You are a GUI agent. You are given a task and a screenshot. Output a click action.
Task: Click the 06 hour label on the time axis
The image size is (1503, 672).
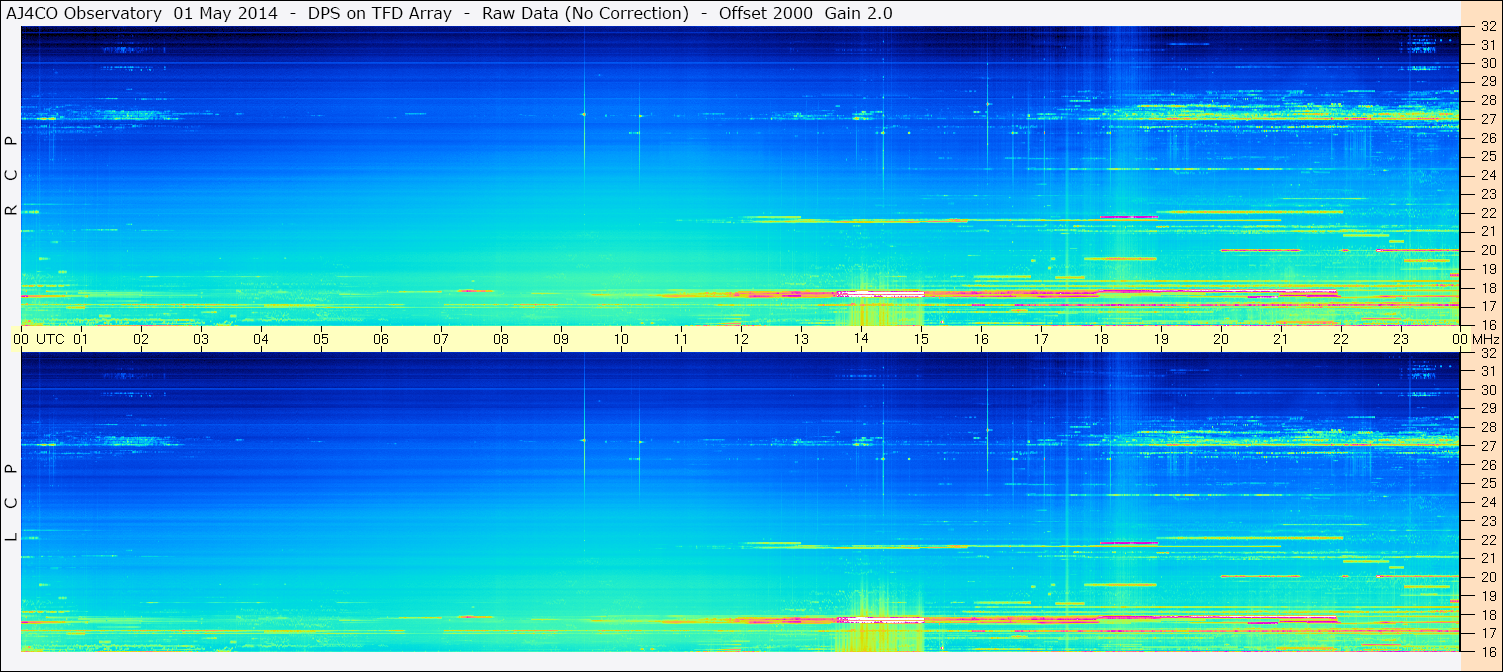click(381, 339)
